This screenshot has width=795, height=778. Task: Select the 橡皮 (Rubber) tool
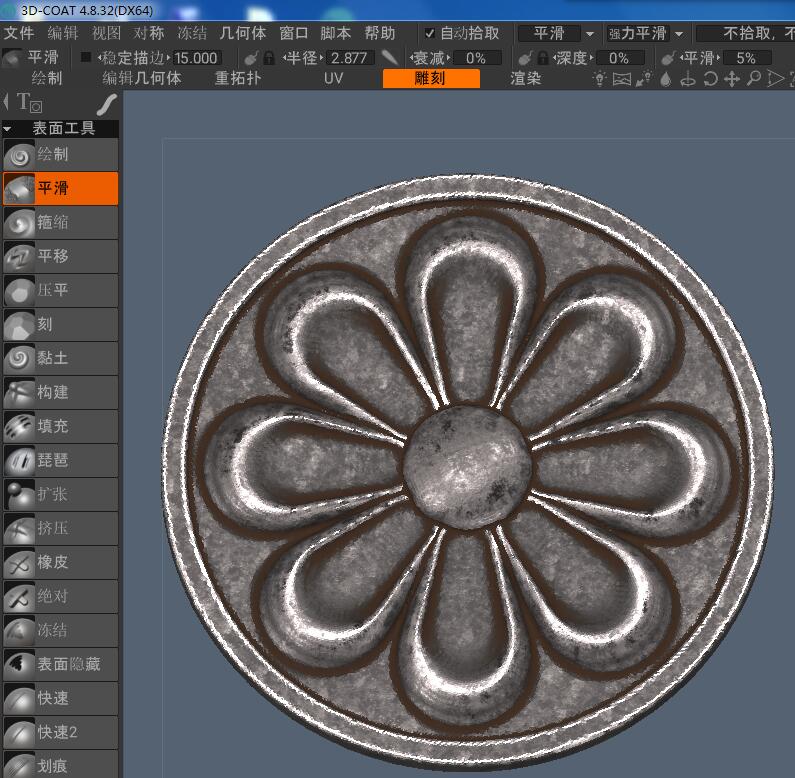point(60,562)
